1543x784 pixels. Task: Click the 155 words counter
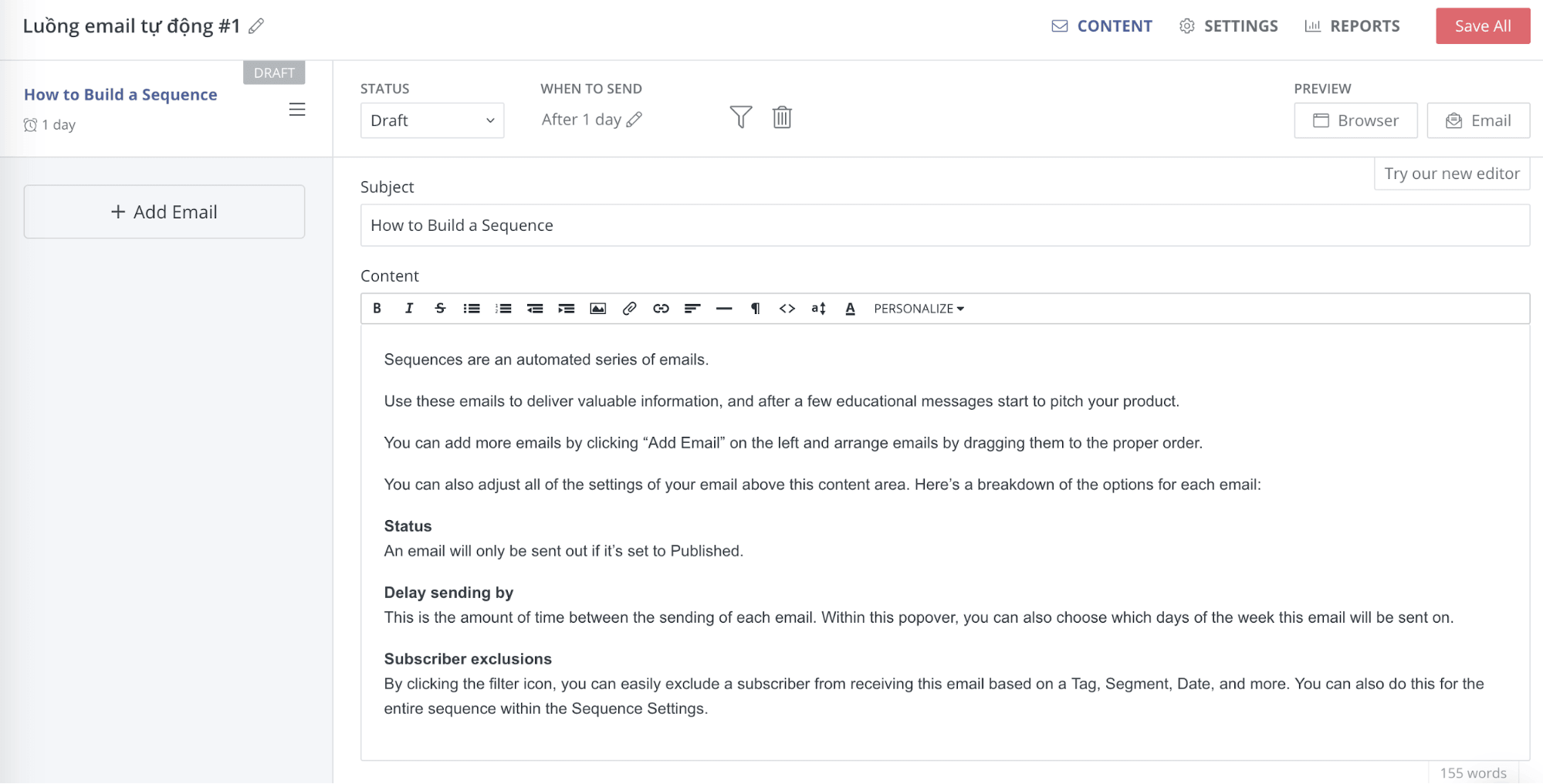click(x=1473, y=773)
